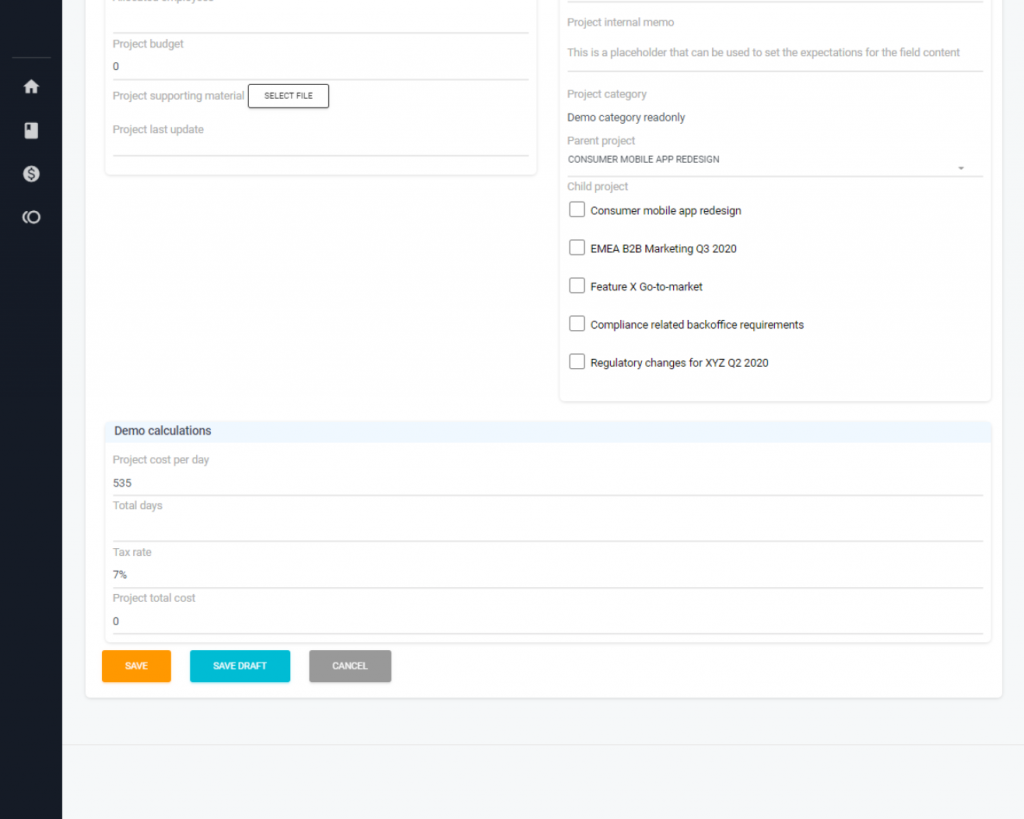Image resolution: width=1024 pixels, height=819 pixels.
Task: Click the SAVE DRAFT button
Action: tap(240, 666)
